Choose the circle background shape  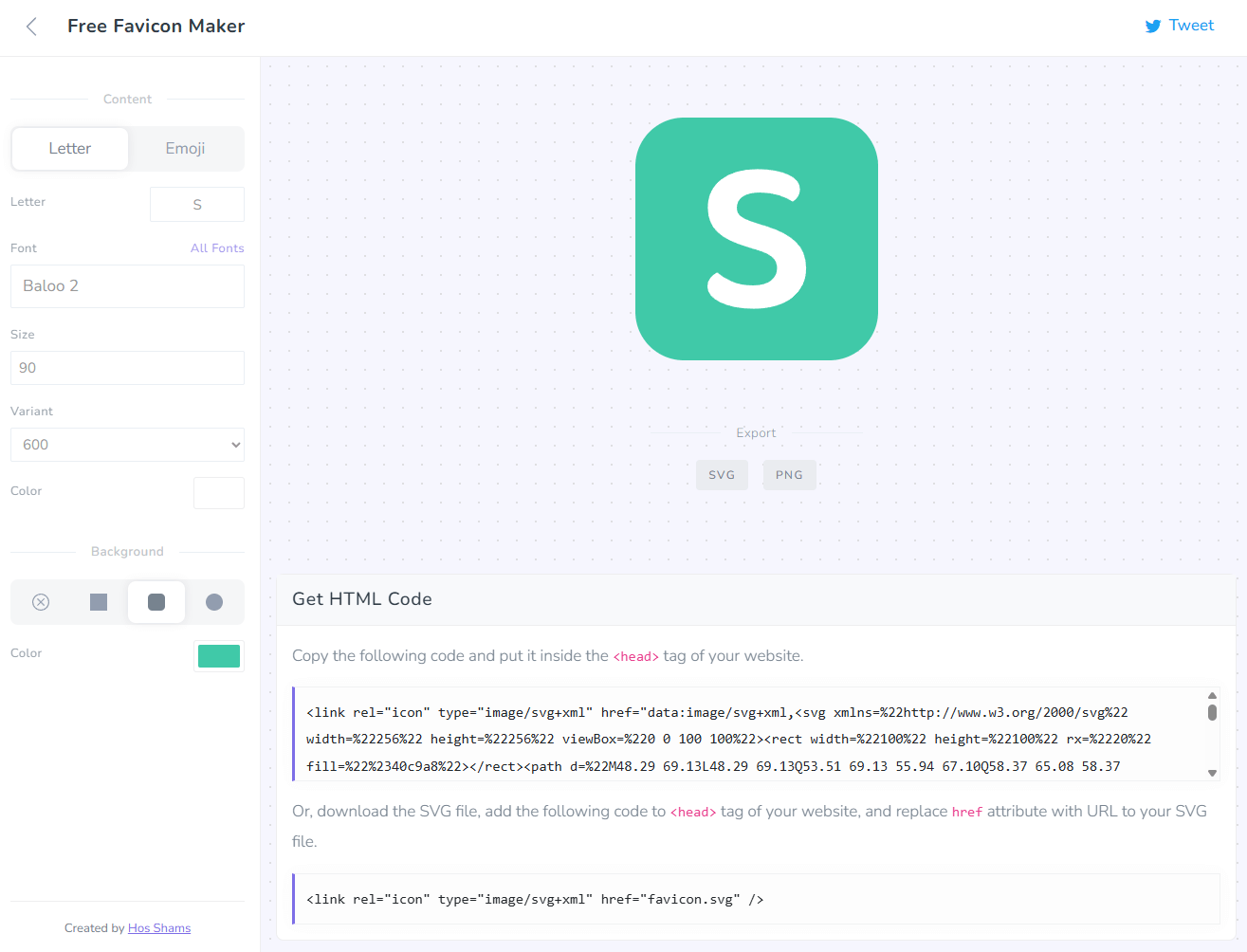point(214,602)
